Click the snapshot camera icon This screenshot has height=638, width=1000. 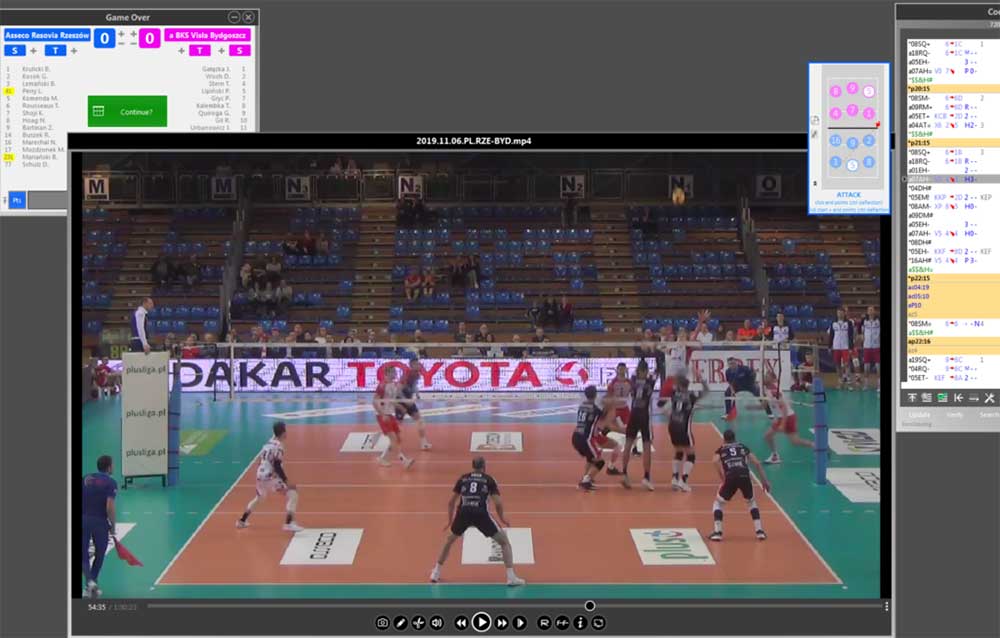(x=382, y=622)
